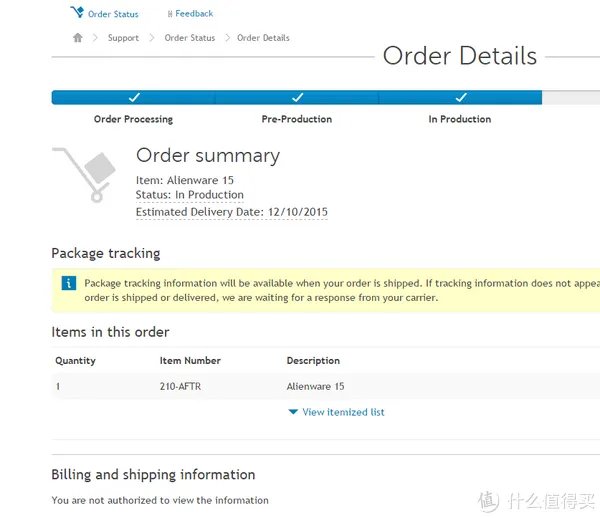Expand the View itemized list arrow
Image resolution: width=600 pixels, height=518 pixels.
pyautogui.click(x=293, y=412)
